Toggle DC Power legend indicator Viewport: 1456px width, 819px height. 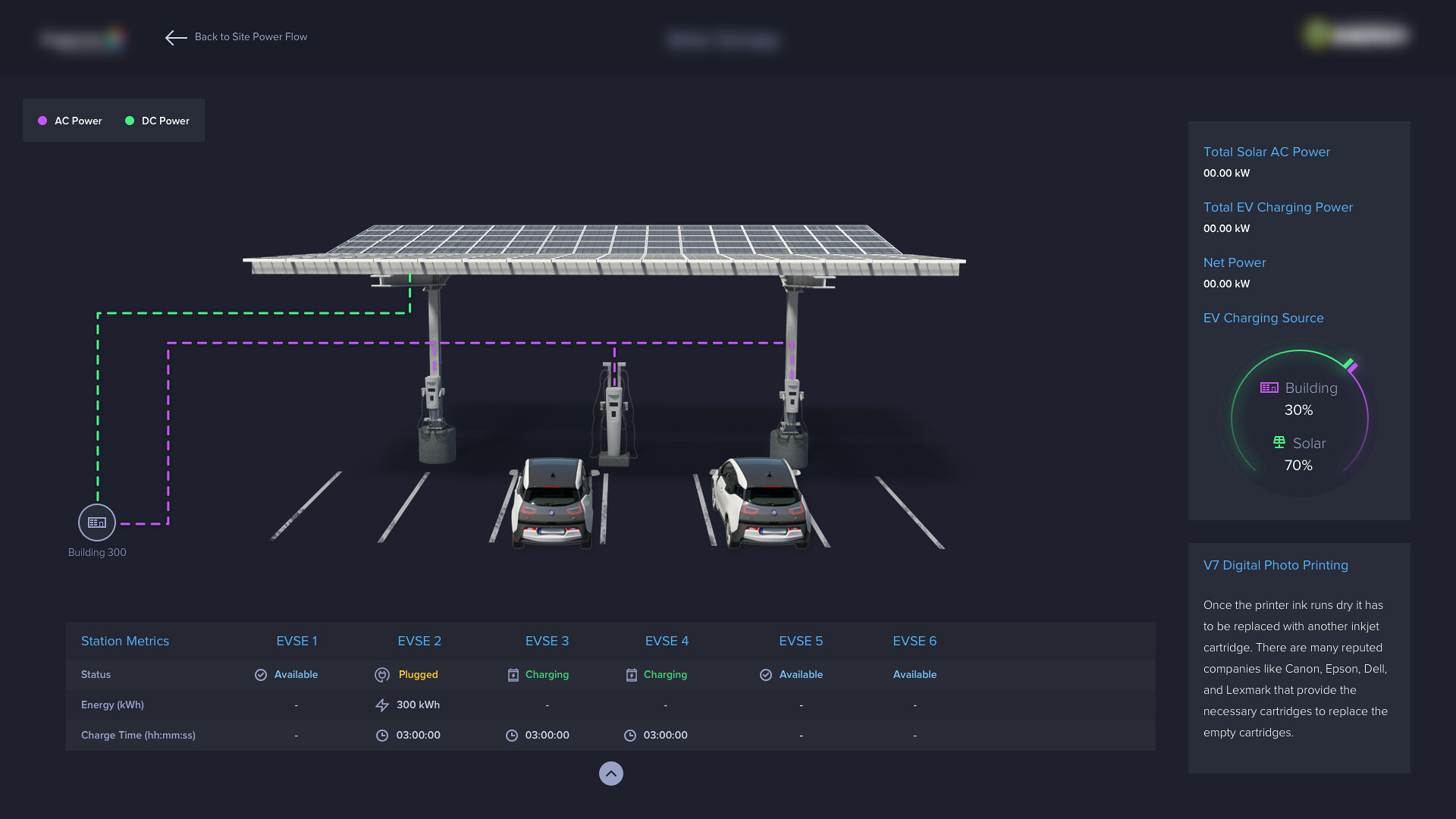tap(130, 121)
